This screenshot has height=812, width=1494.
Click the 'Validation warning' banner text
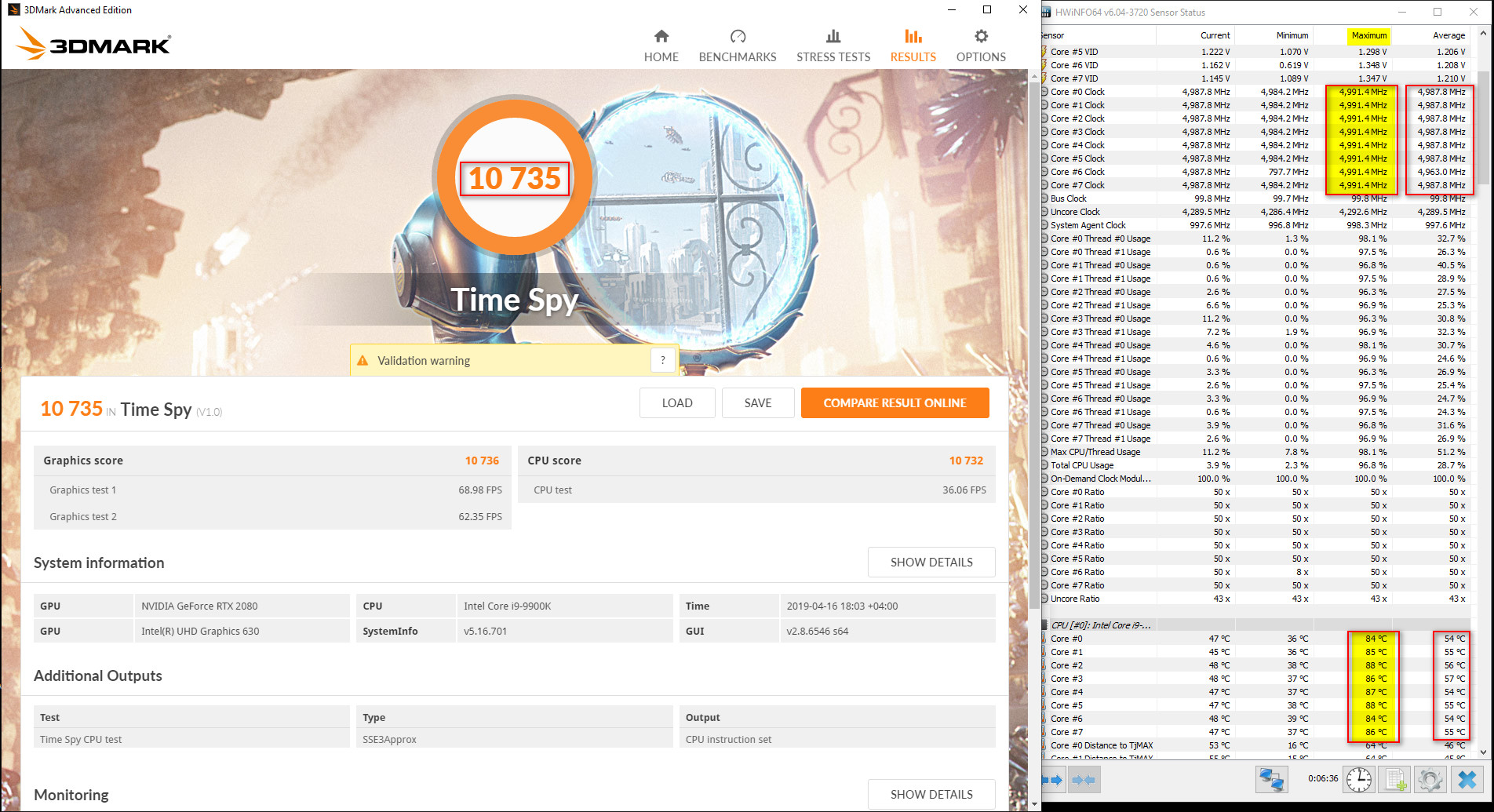point(424,361)
